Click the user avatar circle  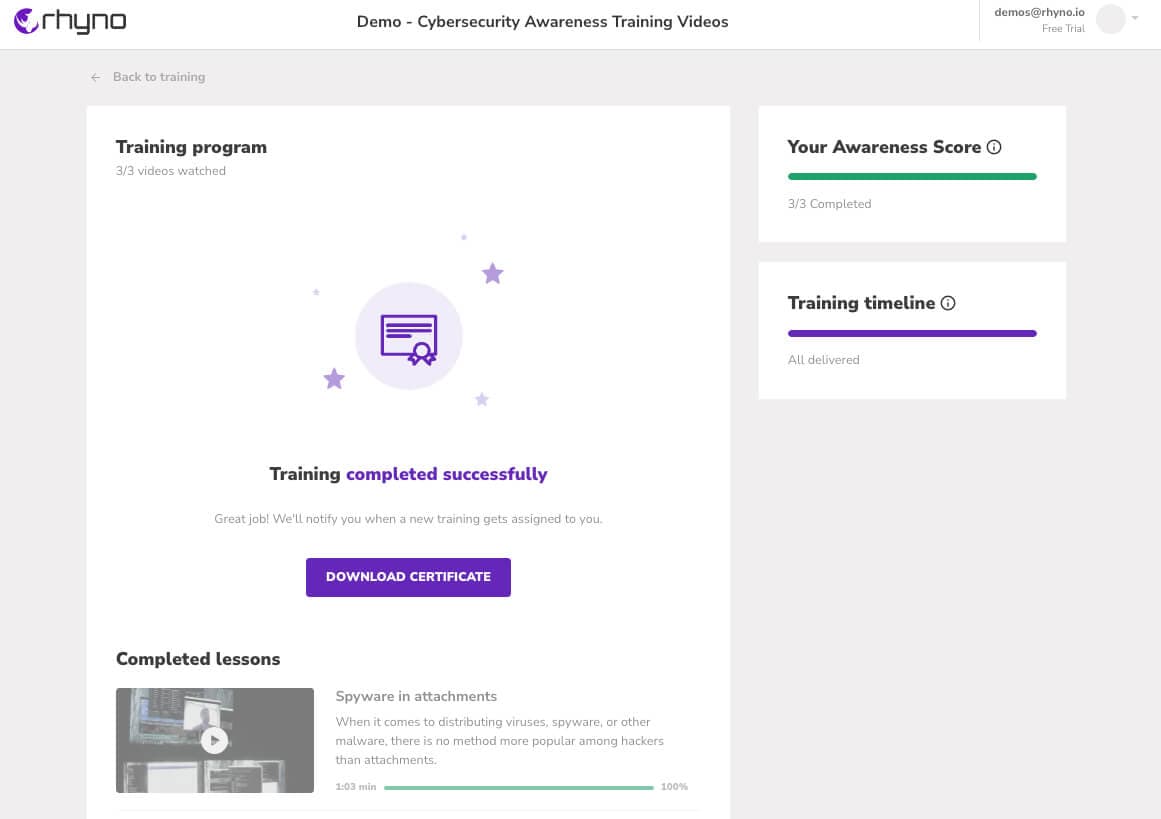pyautogui.click(x=1110, y=19)
